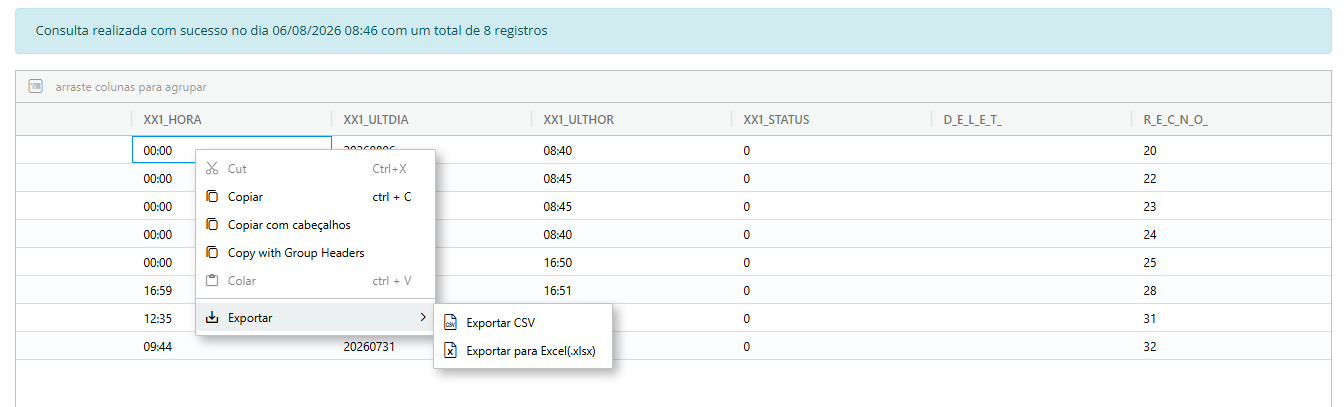Expand the Exportar submenu arrow
1344x407 pixels.
[x=422, y=318]
